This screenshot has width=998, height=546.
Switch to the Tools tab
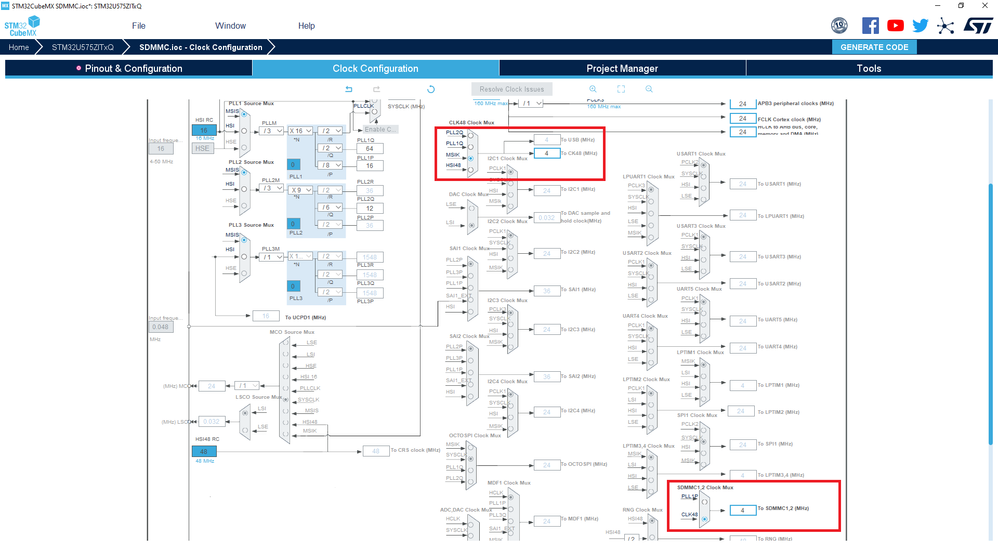869,68
